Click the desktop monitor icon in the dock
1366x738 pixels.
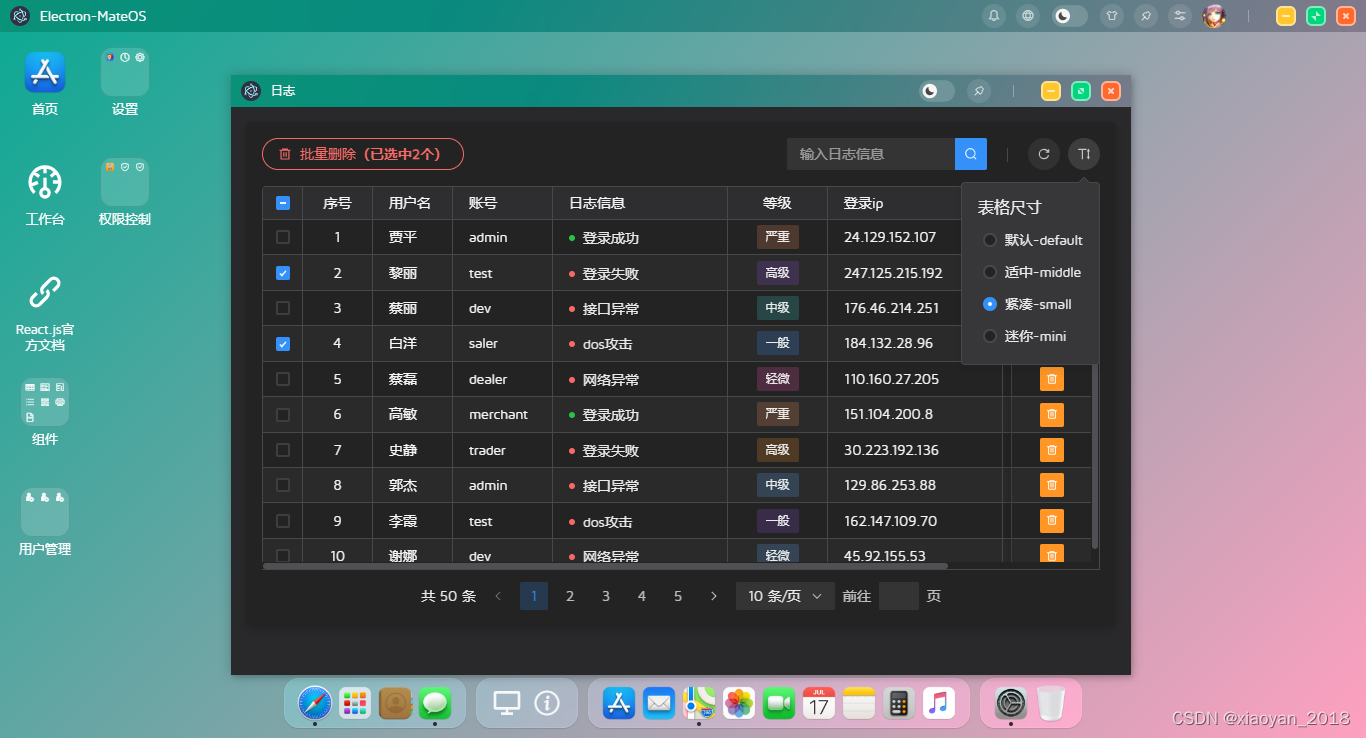click(507, 703)
